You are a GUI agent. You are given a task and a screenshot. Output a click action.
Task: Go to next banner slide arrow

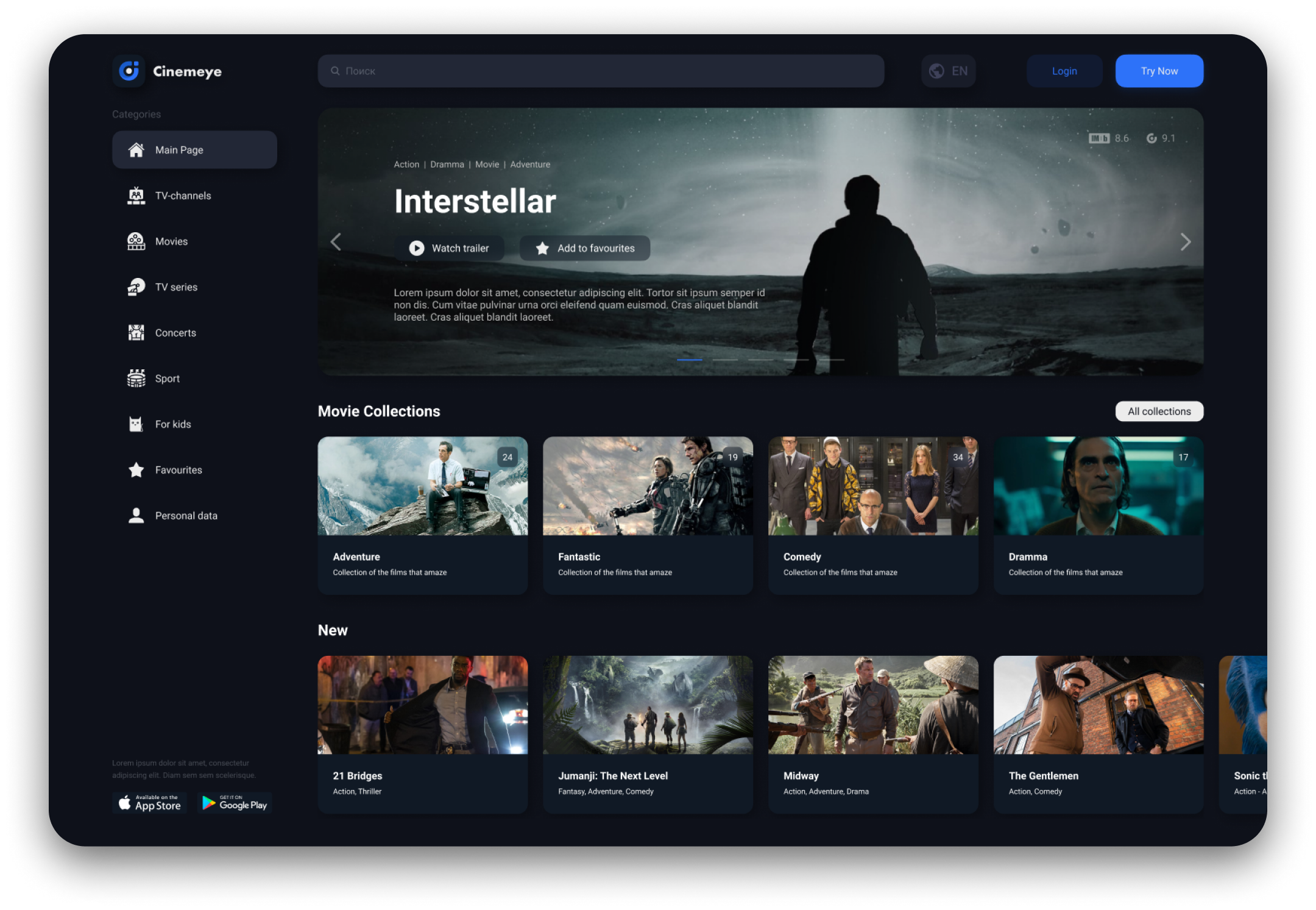tap(1185, 242)
